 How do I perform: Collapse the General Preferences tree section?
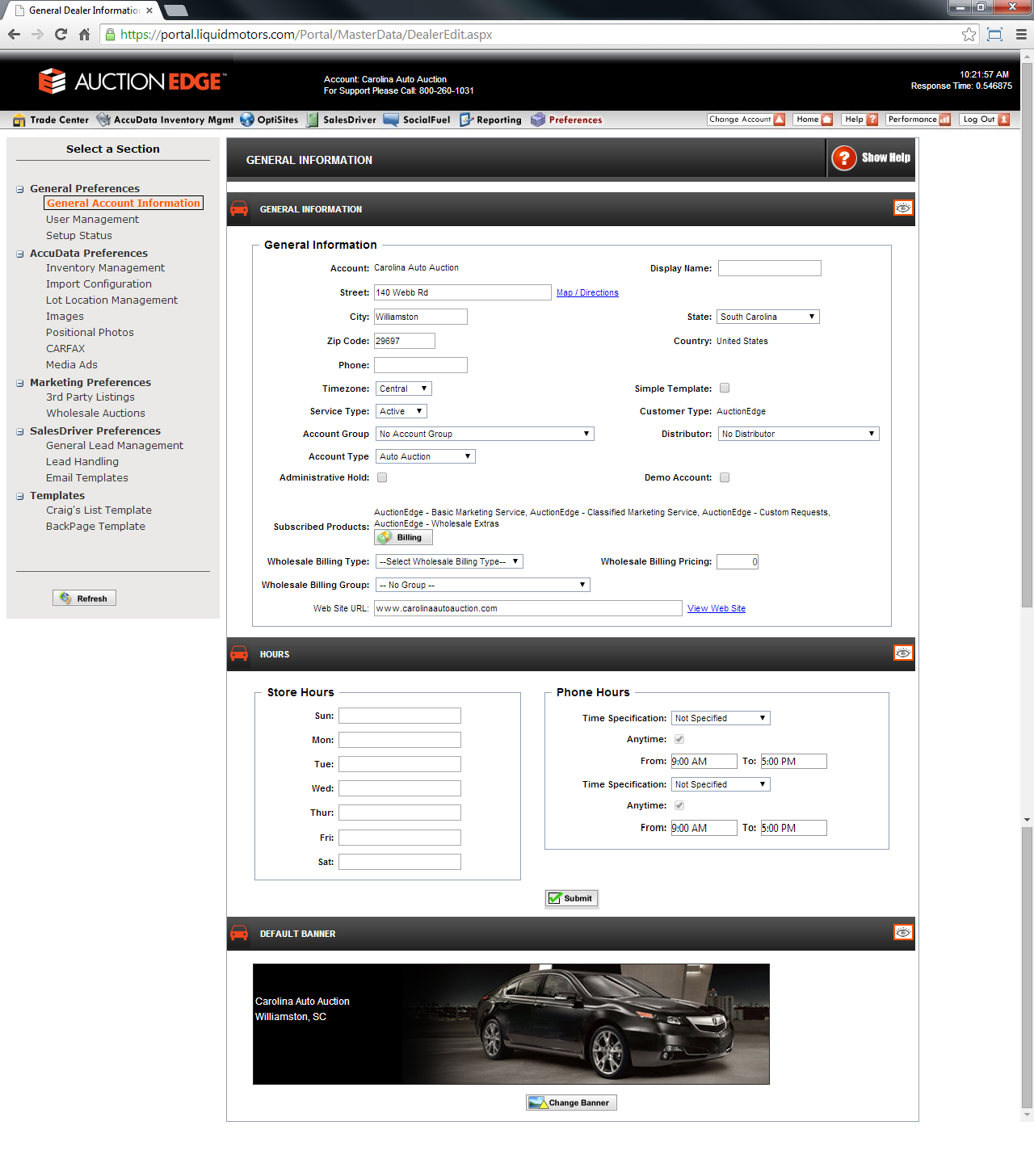20,189
